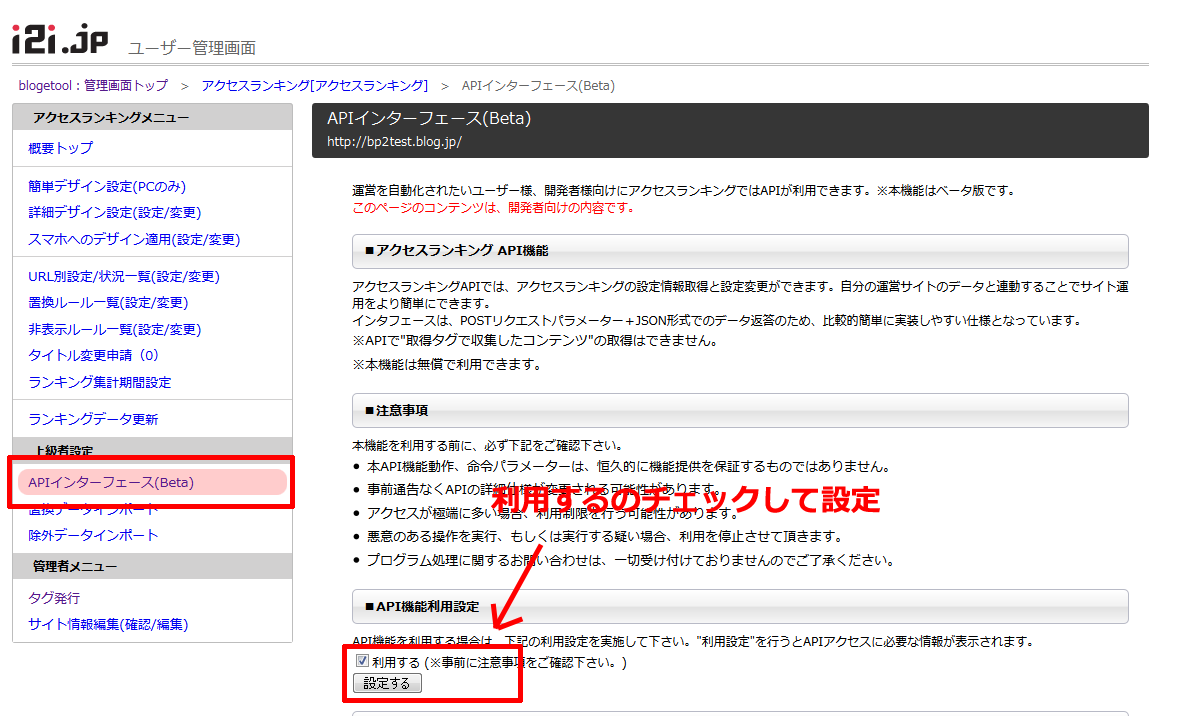Open タグ発行 in 管理者メニュー
The height and width of the screenshot is (716, 1178).
pos(54,598)
